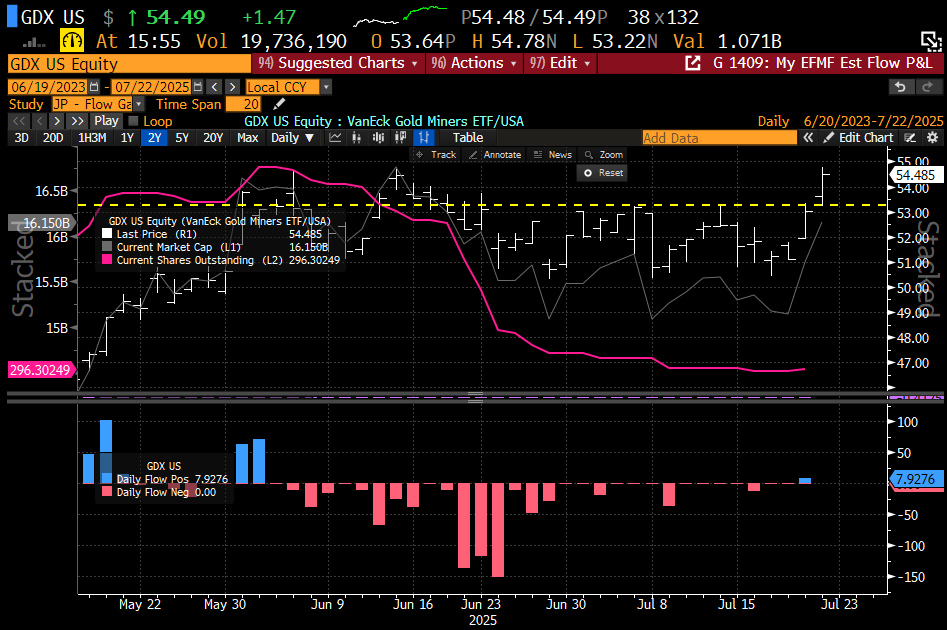Click the 7.9276 flow axis label
The image size is (947, 630).
[x=916, y=479]
